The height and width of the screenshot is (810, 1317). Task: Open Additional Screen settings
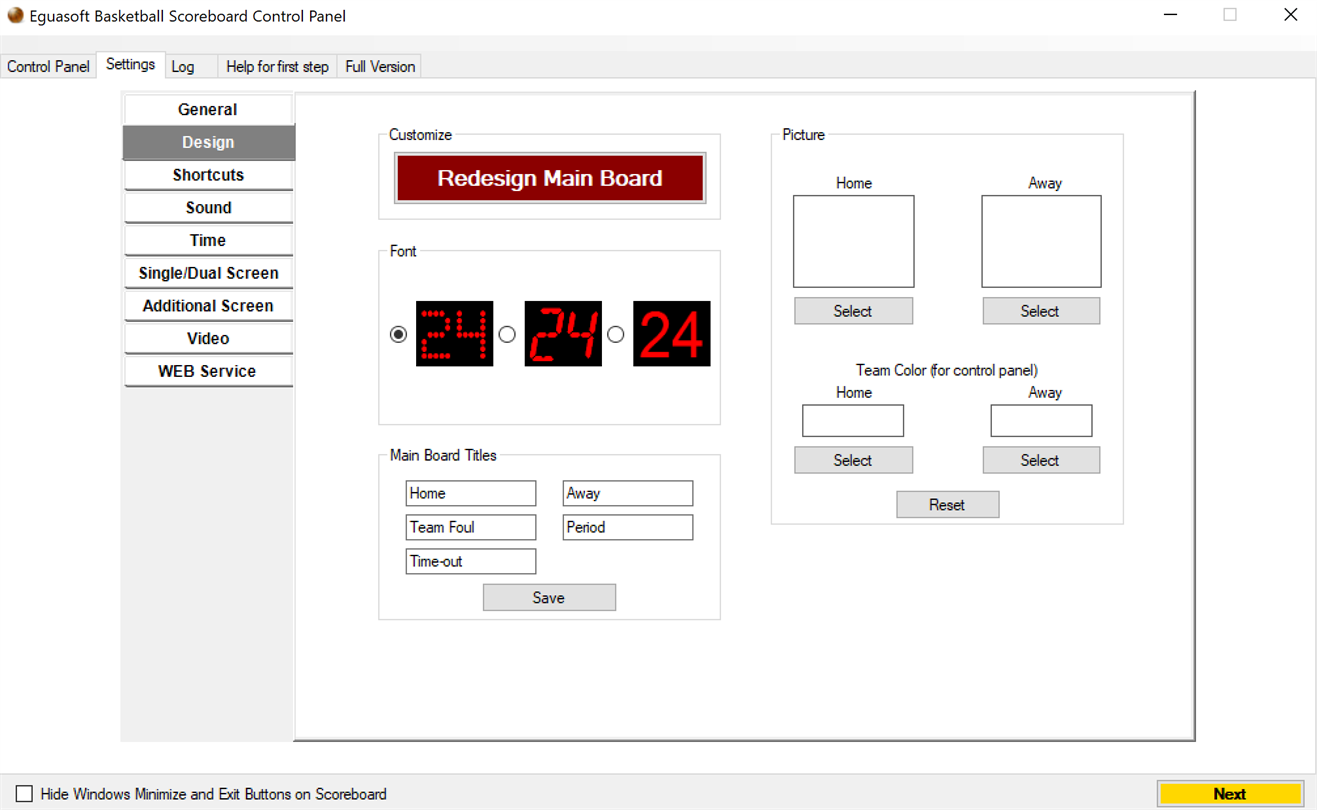(208, 306)
